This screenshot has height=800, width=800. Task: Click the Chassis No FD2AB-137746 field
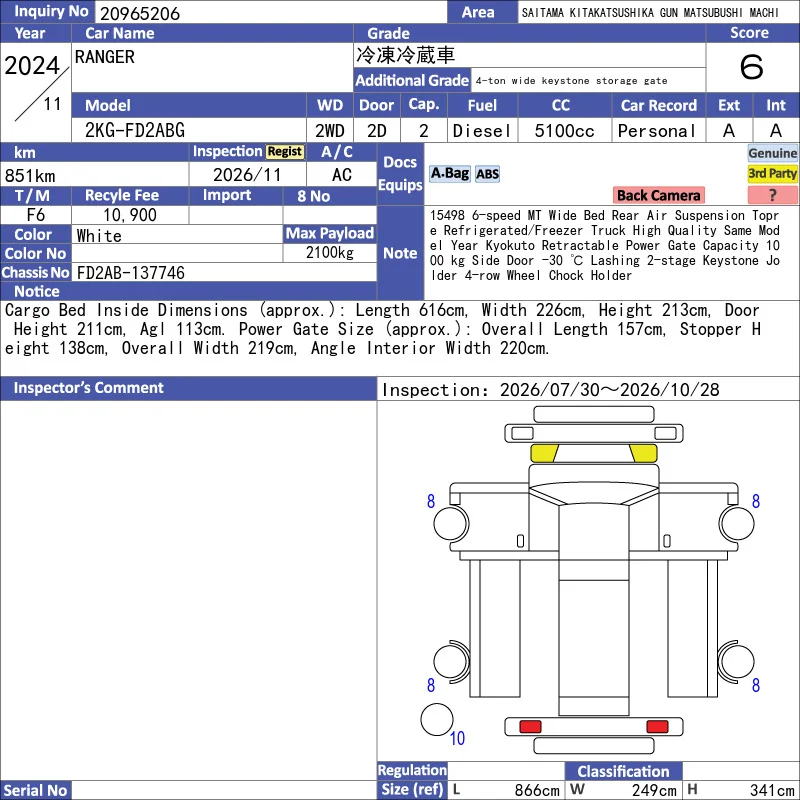pyautogui.click(x=224, y=272)
